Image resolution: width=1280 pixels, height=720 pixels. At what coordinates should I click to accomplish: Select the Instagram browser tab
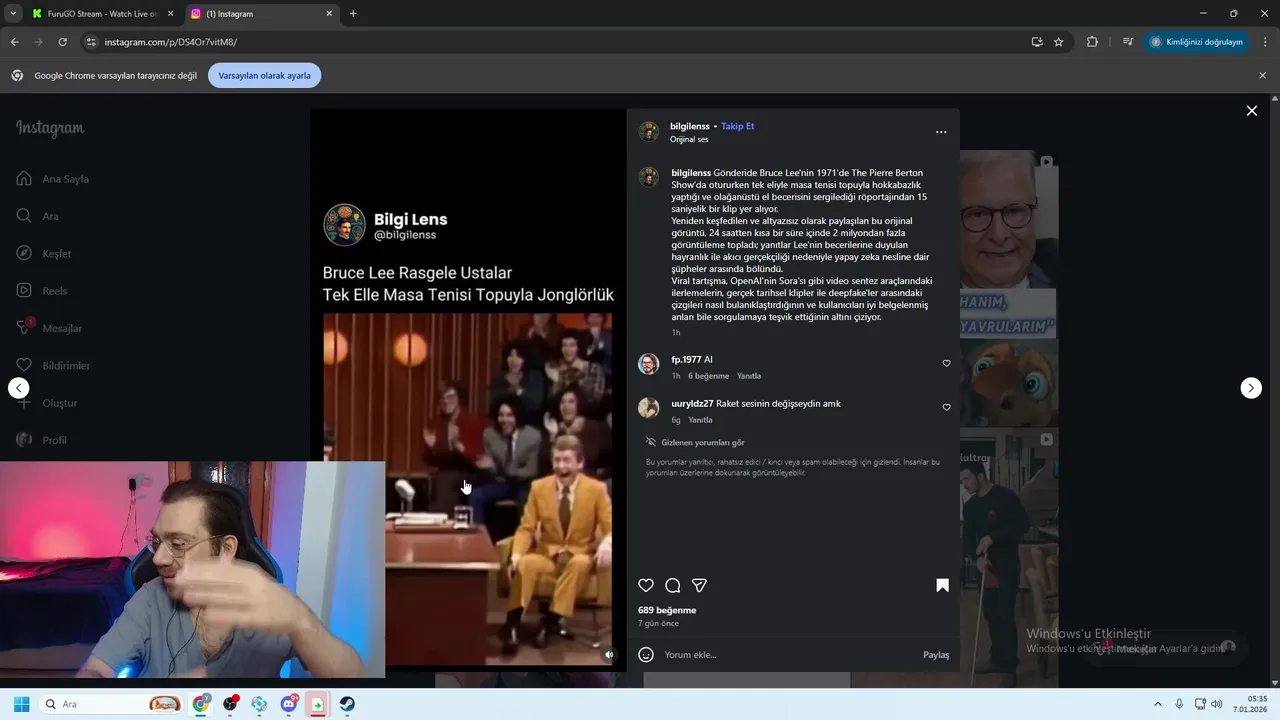[262, 14]
